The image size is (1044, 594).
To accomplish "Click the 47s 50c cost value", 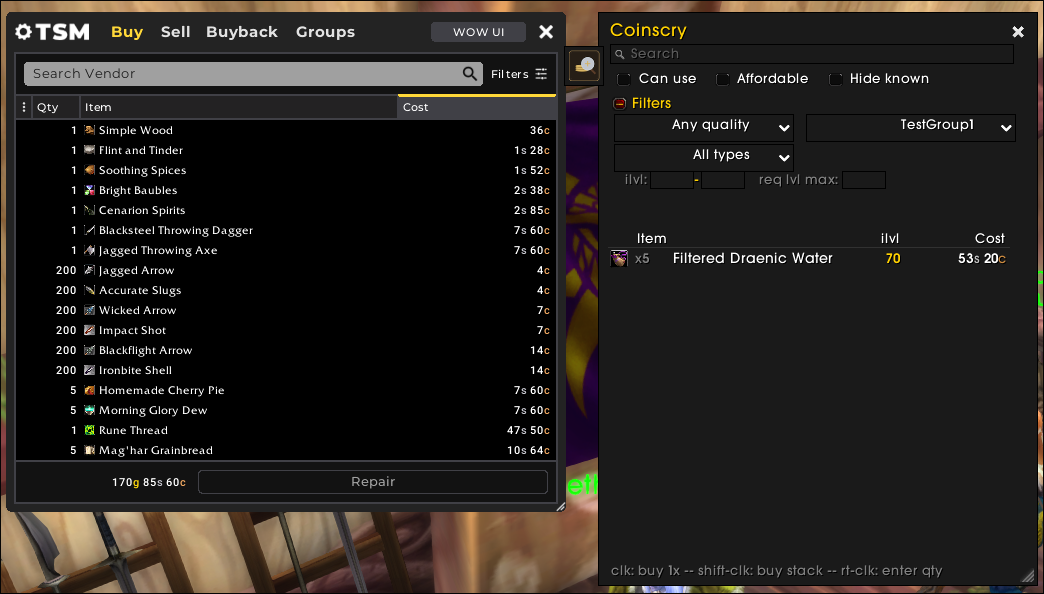I will click(528, 430).
